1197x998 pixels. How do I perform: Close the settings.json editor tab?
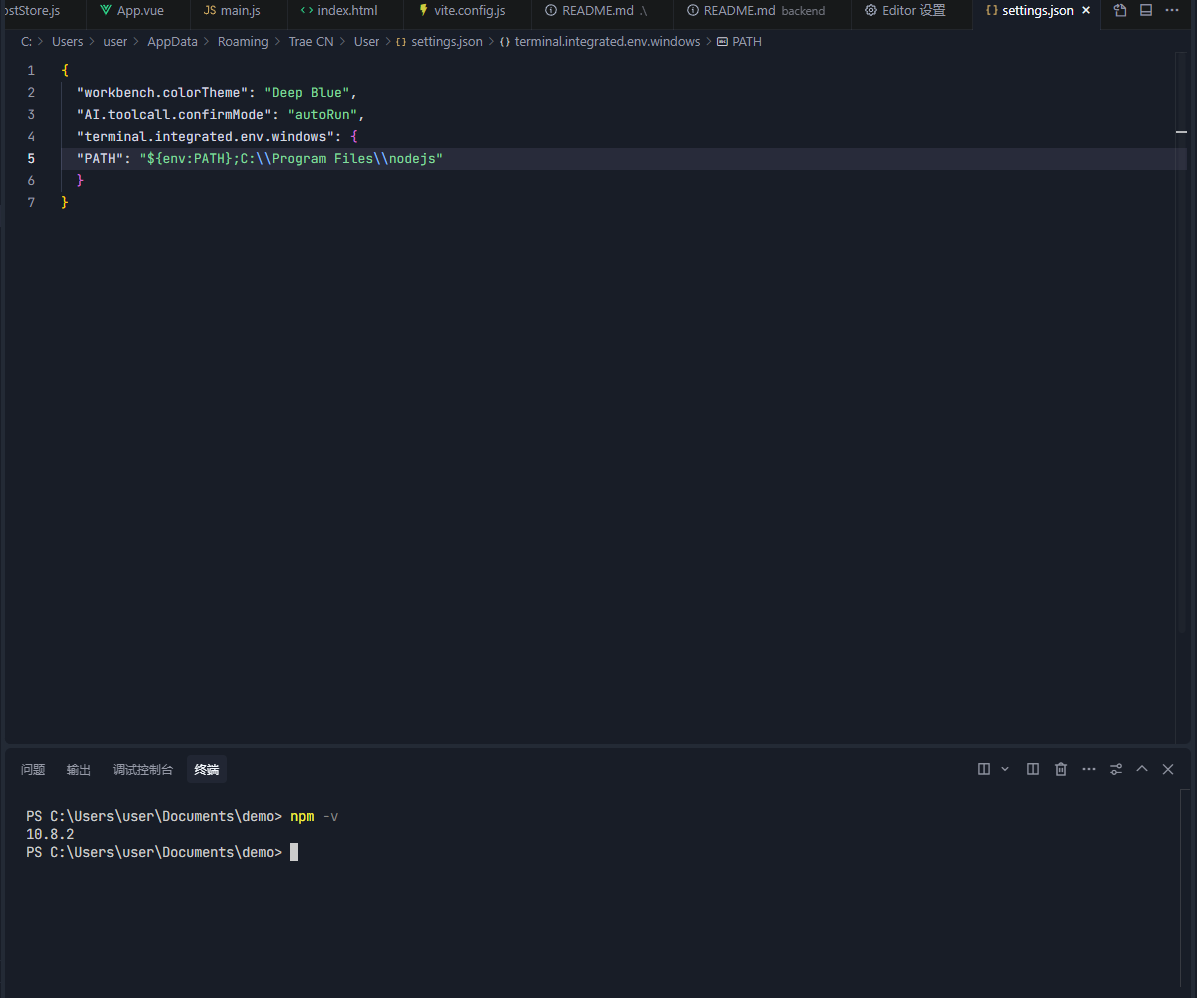1086,10
